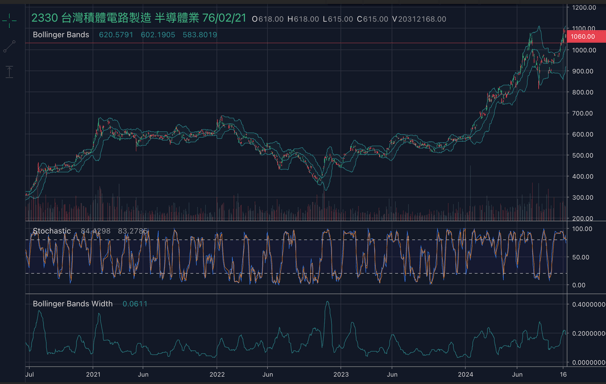Click the 0.0000000 bandwidth axis label
This screenshot has height=384, width=606.
click(x=589, y=362)
